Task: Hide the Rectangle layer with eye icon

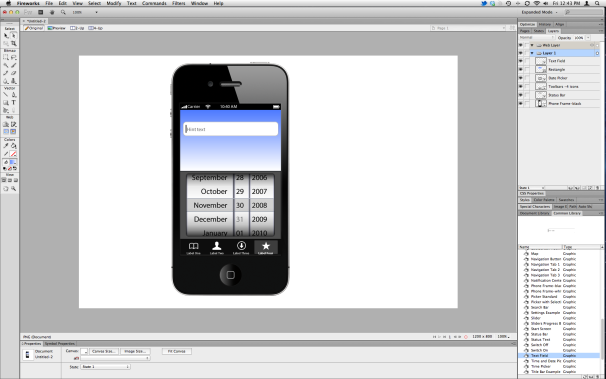Action: 521,70
